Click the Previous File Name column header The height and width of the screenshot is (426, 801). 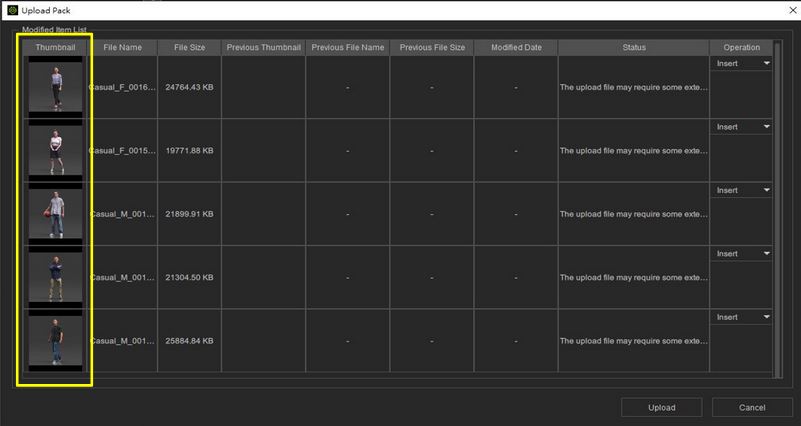(348, 48)
